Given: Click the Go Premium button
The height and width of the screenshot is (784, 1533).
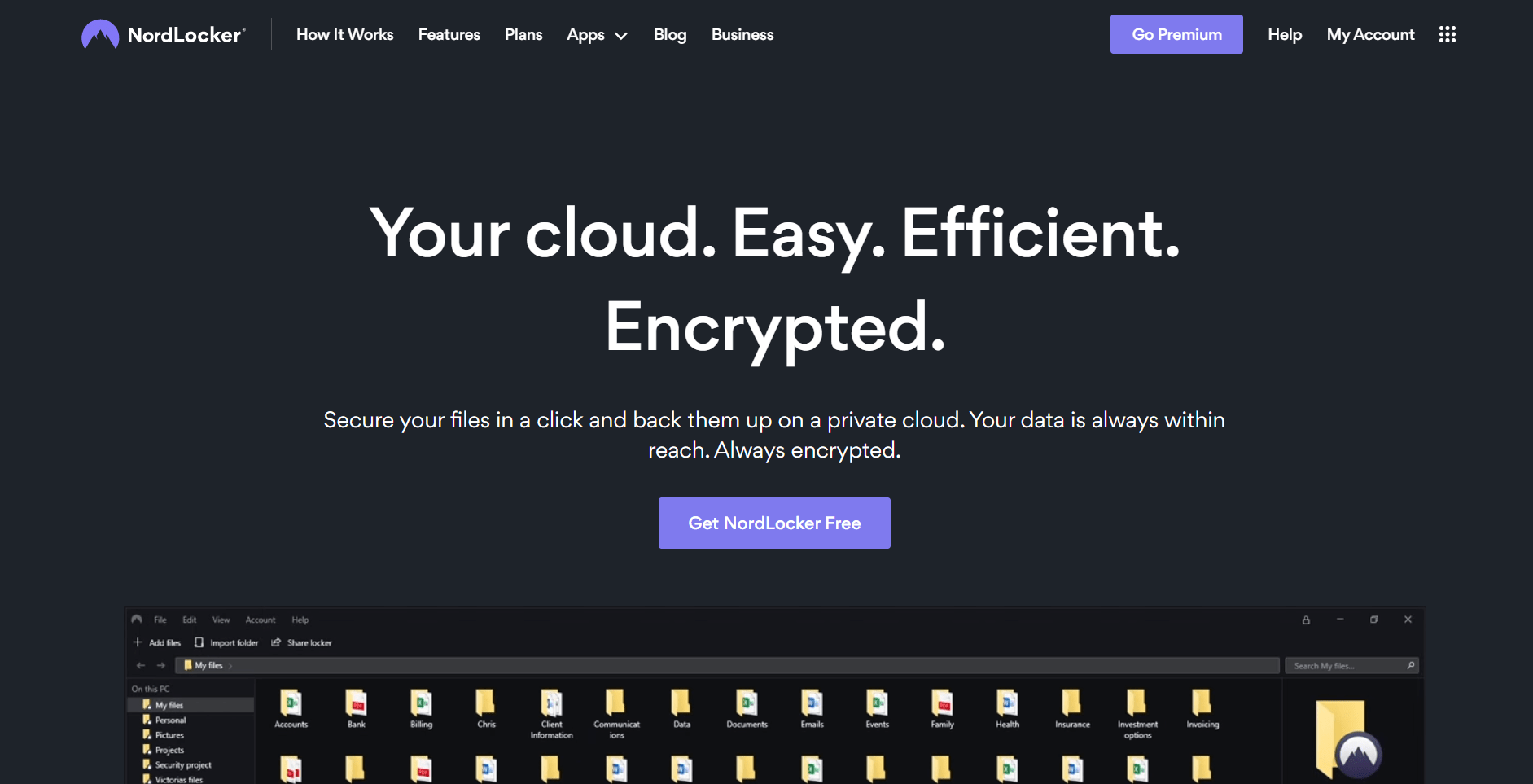Looking at the screenshot, I should click(x=1176, y=34).
